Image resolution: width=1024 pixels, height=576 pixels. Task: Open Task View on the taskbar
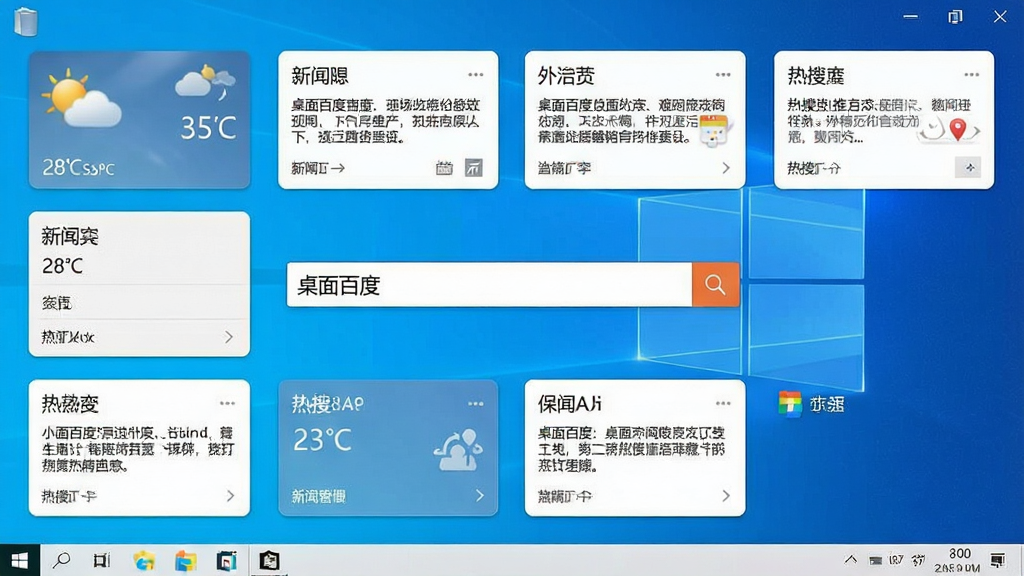pyautogui.click(x=102, y=560)
